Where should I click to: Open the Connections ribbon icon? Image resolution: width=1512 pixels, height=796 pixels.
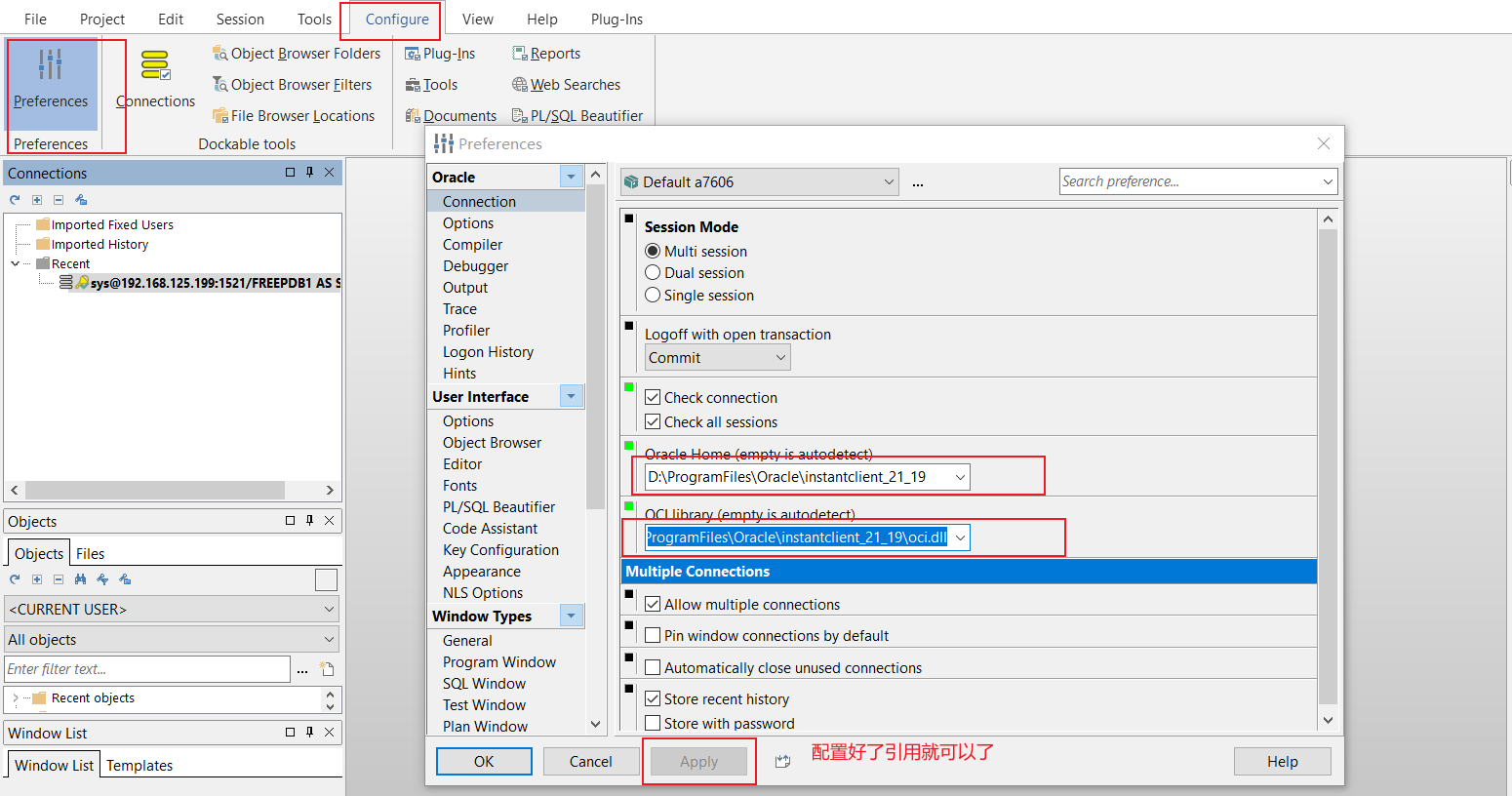click(155, 78)
